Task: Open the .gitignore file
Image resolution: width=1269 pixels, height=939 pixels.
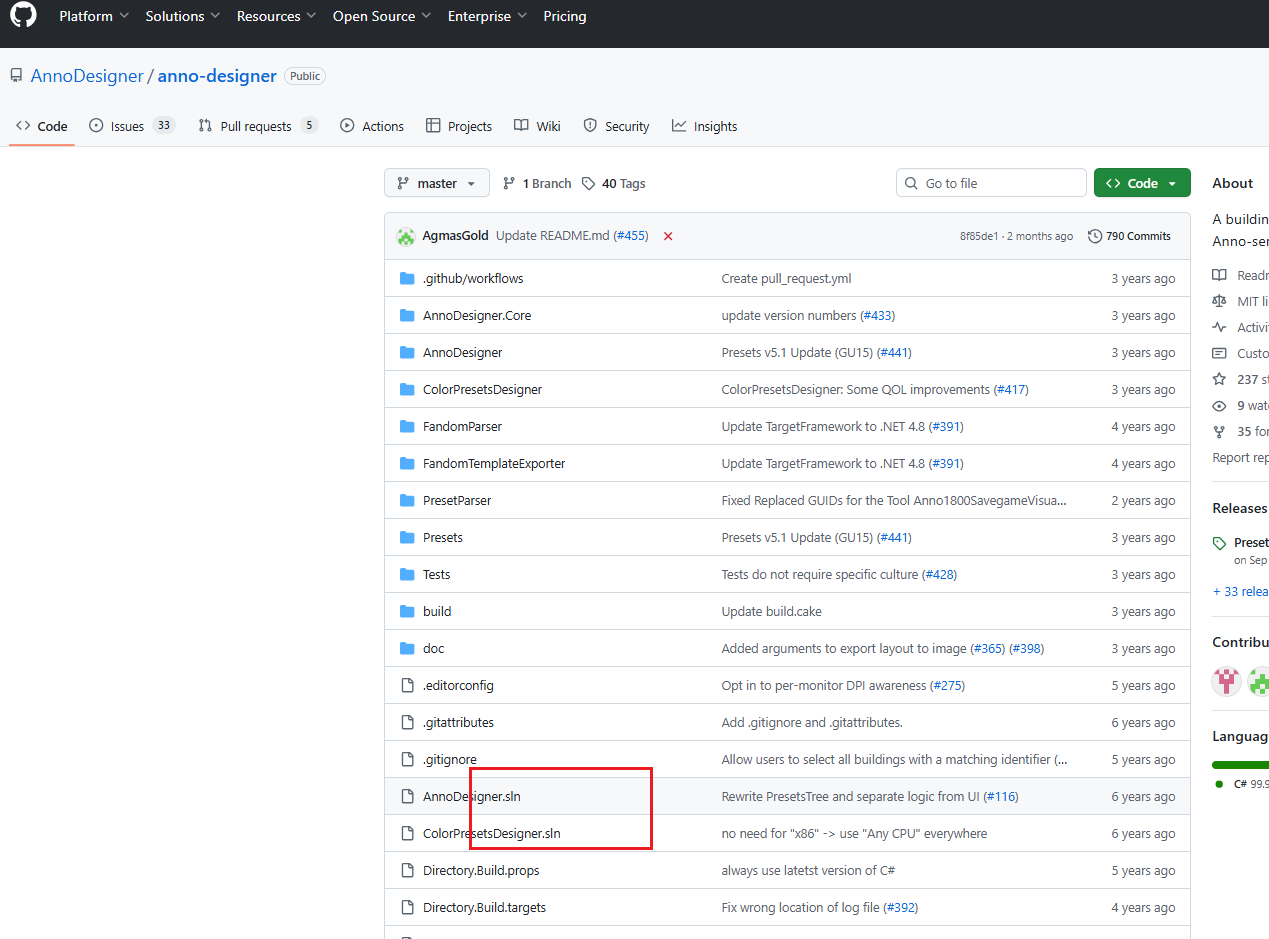Action: coord(450,759)
